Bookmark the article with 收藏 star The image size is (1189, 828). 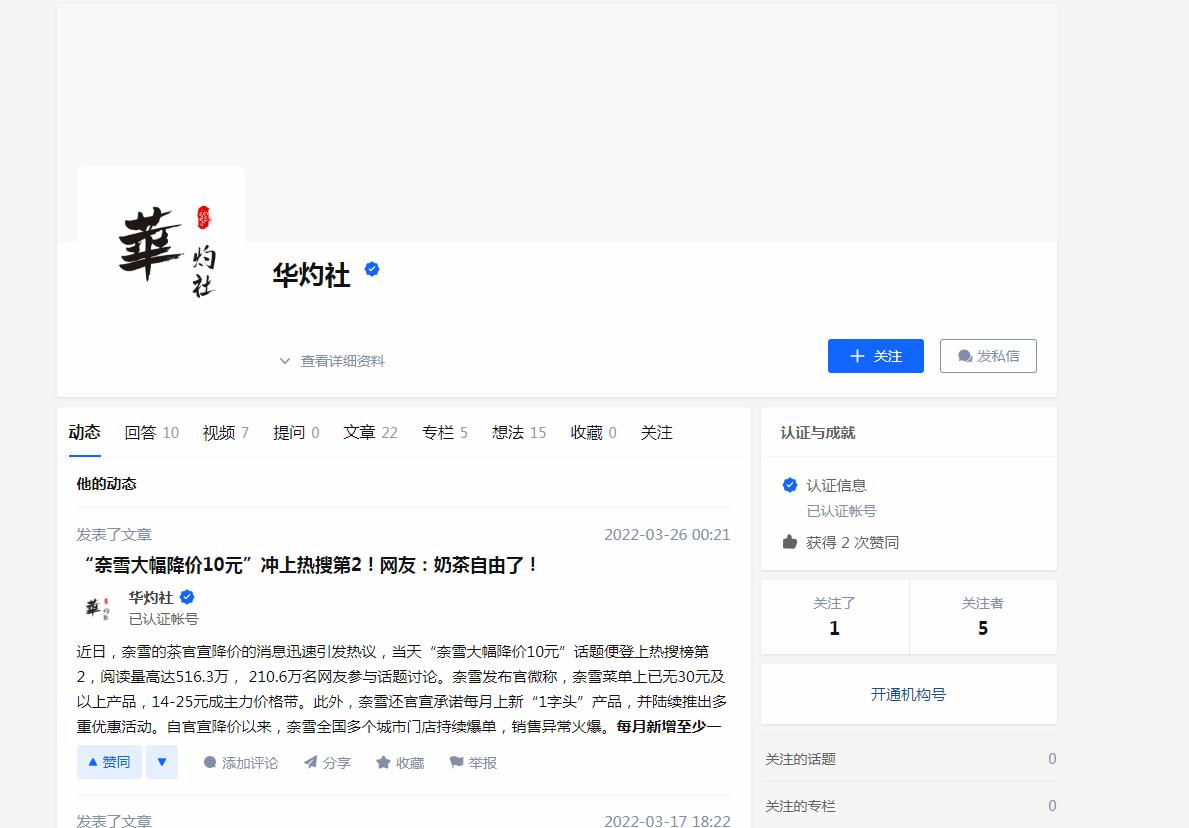(x=400, y=763)
